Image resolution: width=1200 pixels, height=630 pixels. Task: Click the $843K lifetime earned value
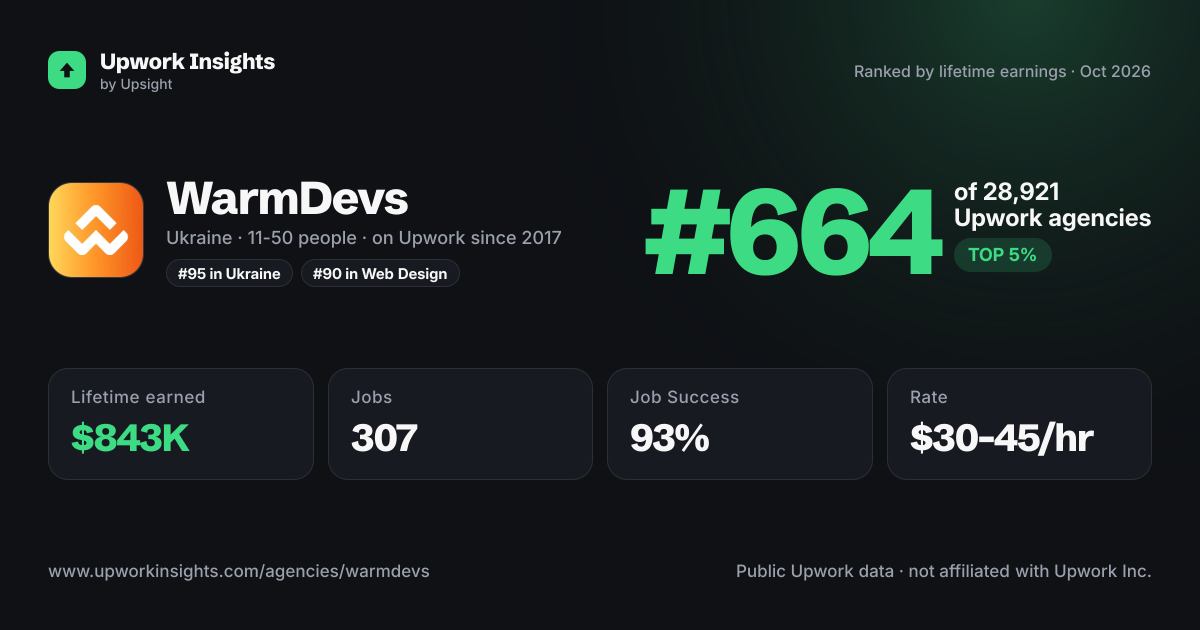130,438
